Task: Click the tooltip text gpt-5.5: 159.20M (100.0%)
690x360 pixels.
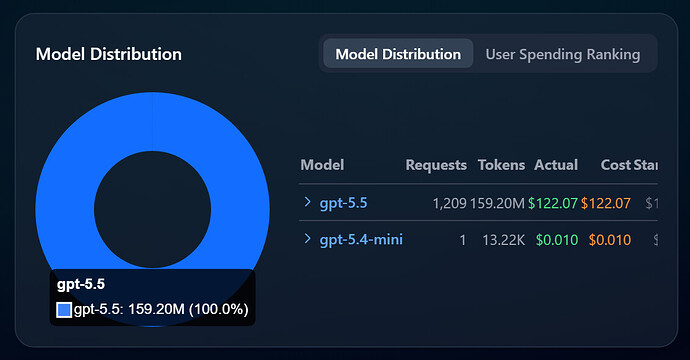Action: click(161, 309)
